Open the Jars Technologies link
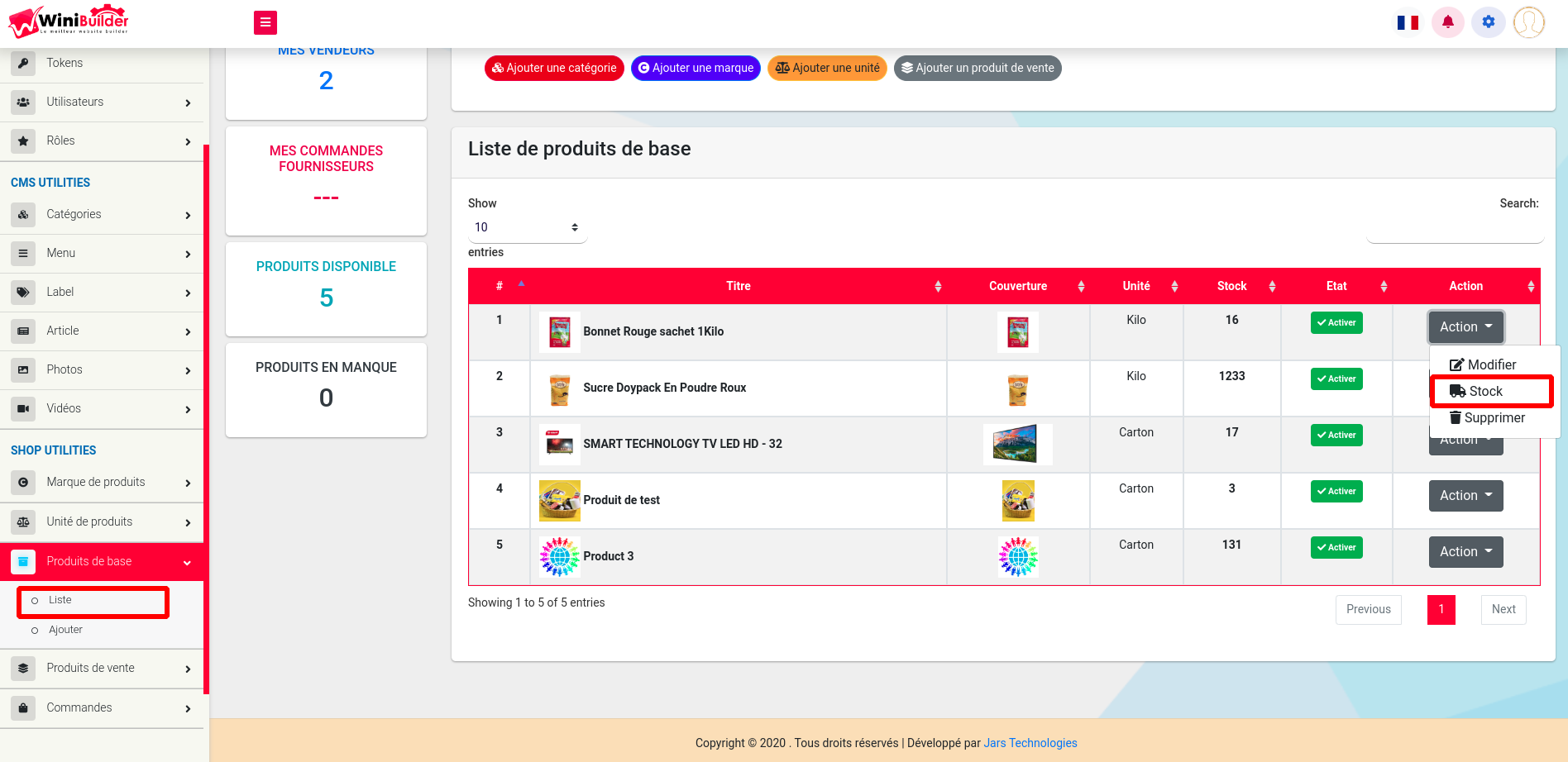 pos(1030,743)
